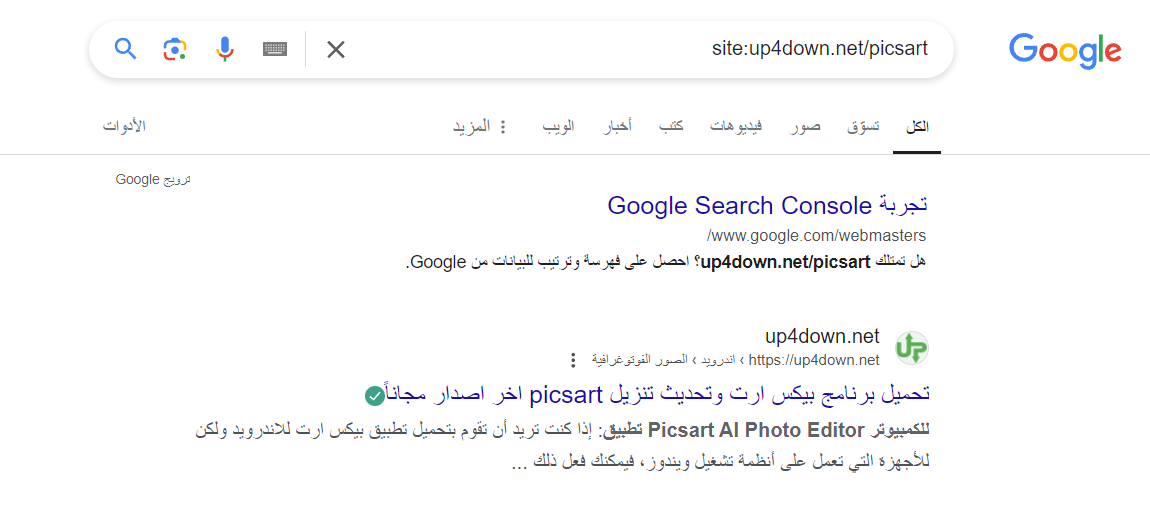1150x526 pixels.
Task: Switch to the كتب (Books) tab
Action: click(671, 127)
